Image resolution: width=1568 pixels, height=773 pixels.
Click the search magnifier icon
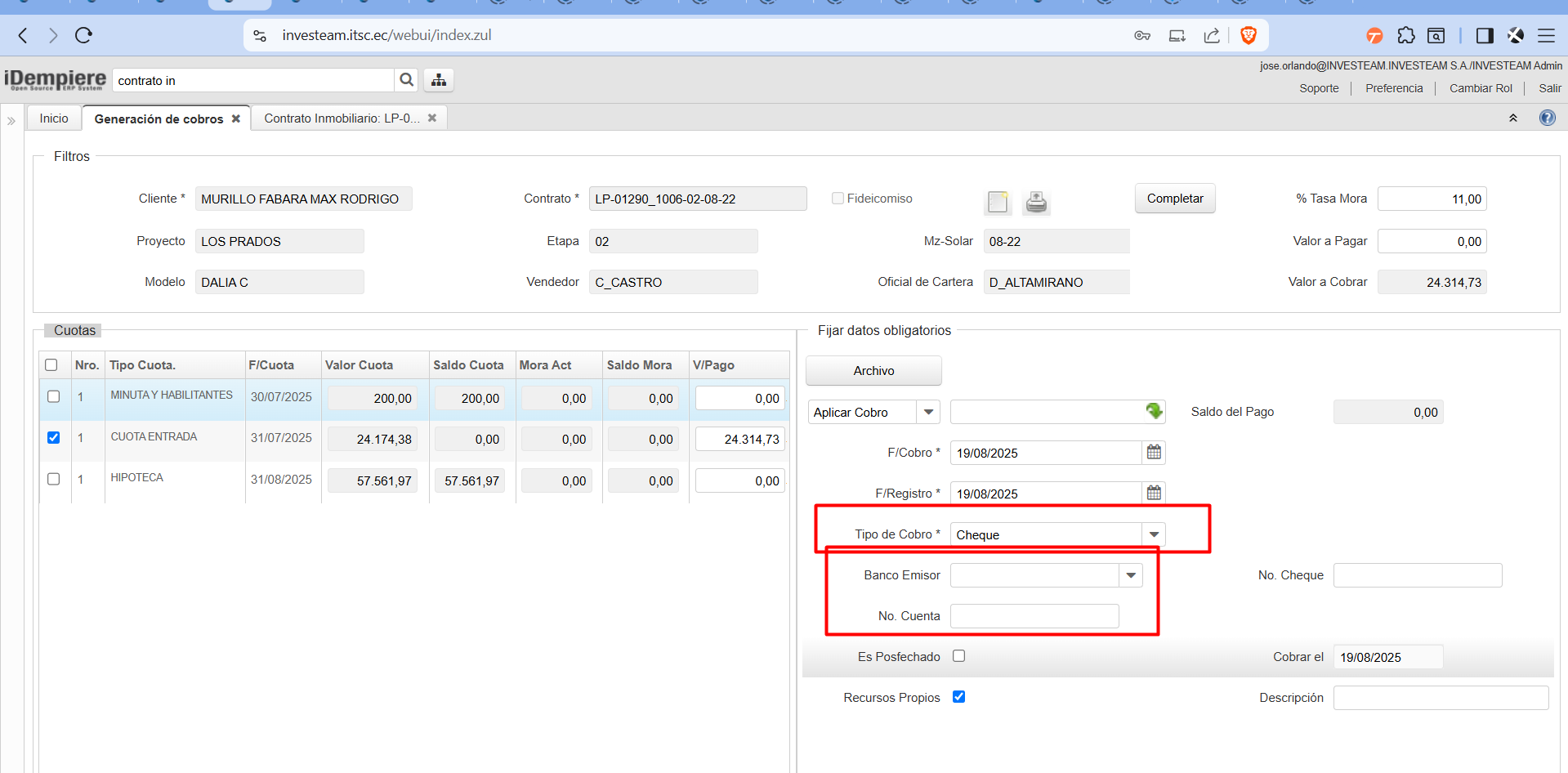pos(406,80)
